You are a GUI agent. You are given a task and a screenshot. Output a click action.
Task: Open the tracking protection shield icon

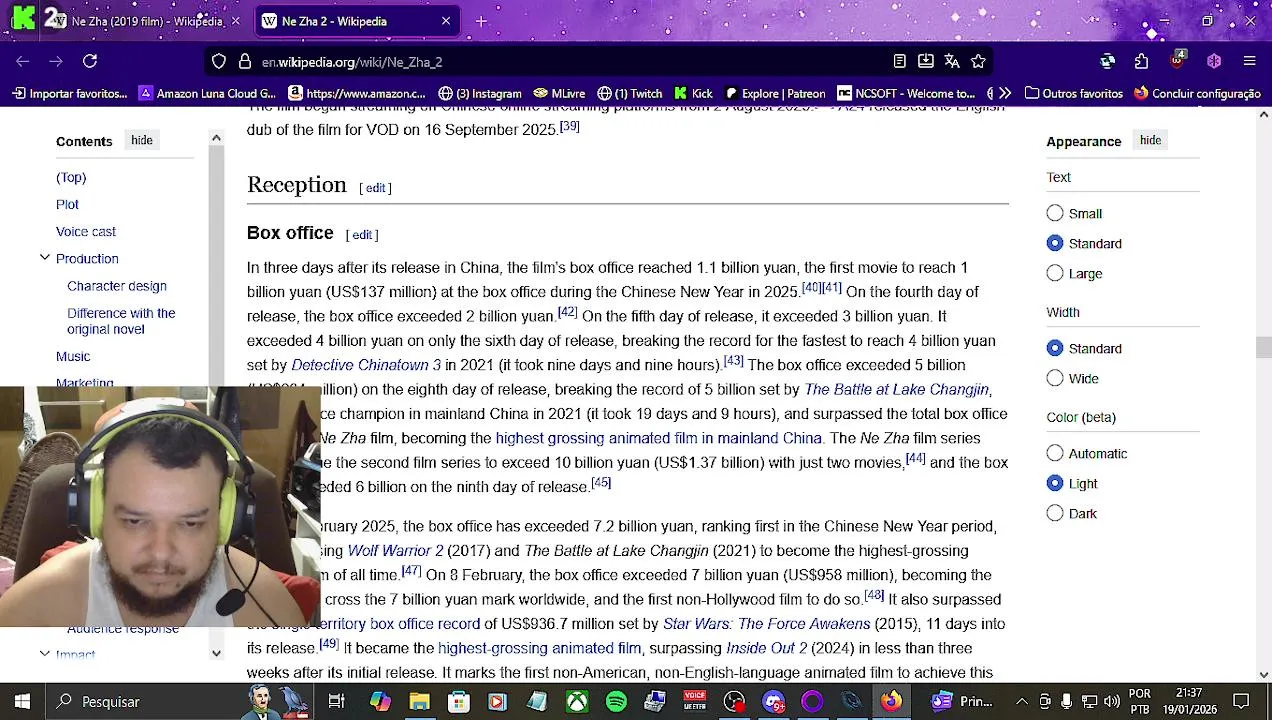point(219,61)
